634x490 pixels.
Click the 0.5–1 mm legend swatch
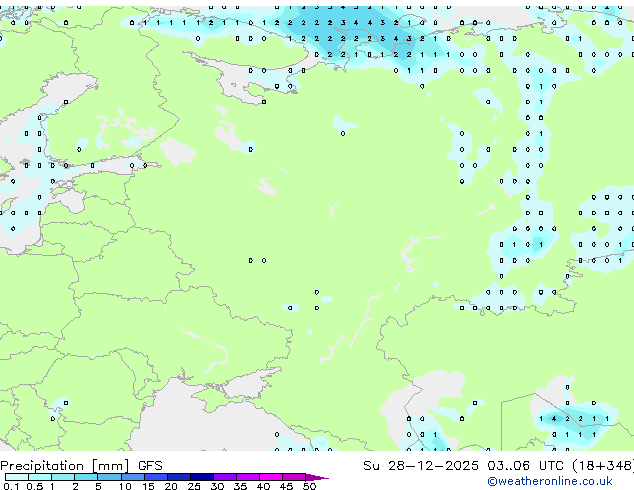click(x=40, y=477)
